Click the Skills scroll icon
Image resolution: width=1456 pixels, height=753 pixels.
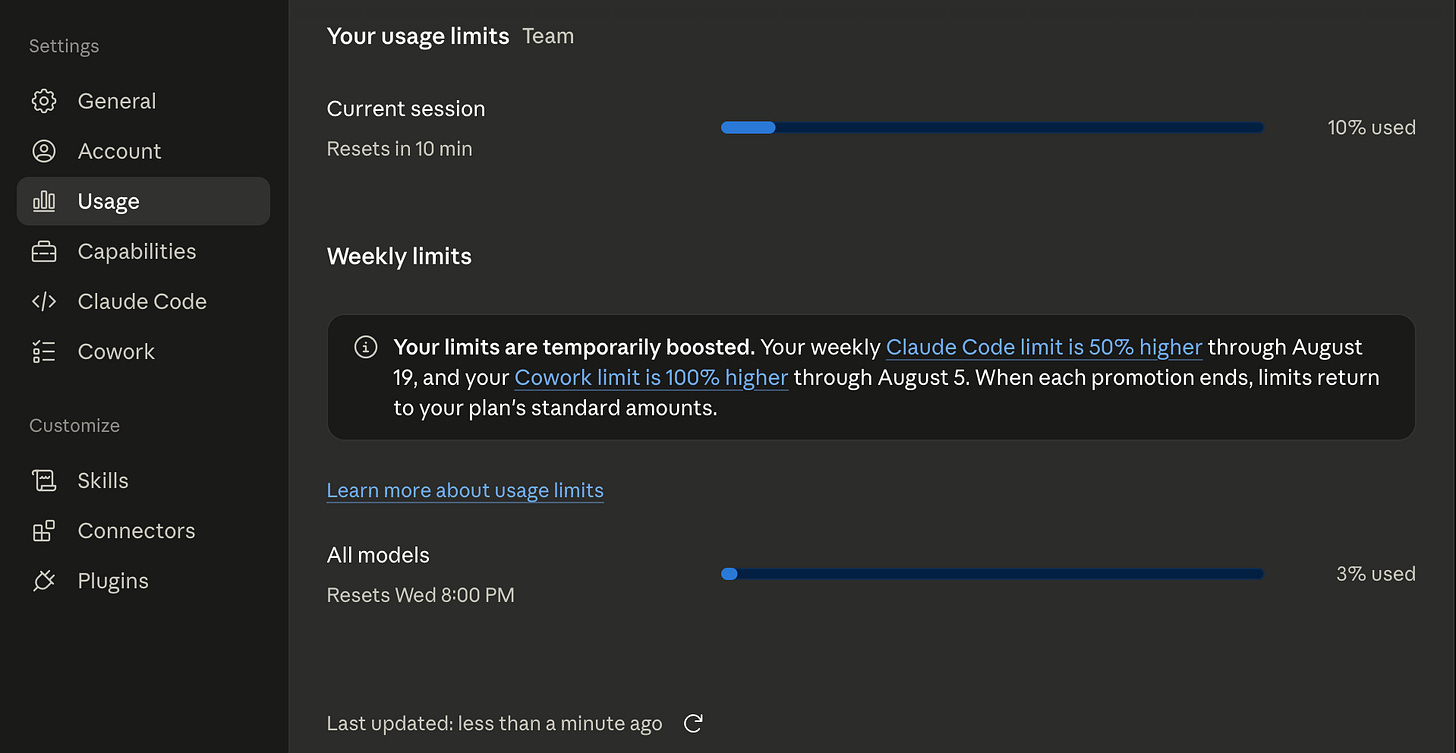pyautogui.click(x=44, y=480)
